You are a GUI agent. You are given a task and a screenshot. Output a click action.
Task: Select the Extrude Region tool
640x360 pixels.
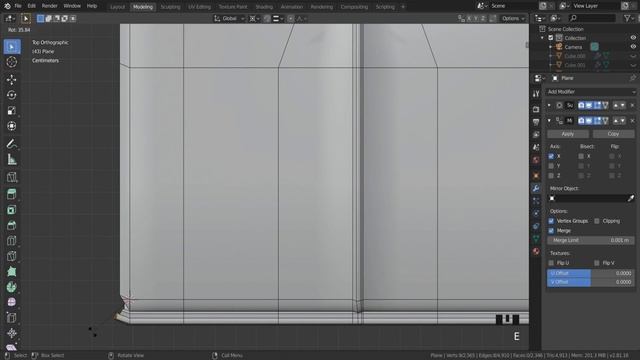tap(12, 194)
